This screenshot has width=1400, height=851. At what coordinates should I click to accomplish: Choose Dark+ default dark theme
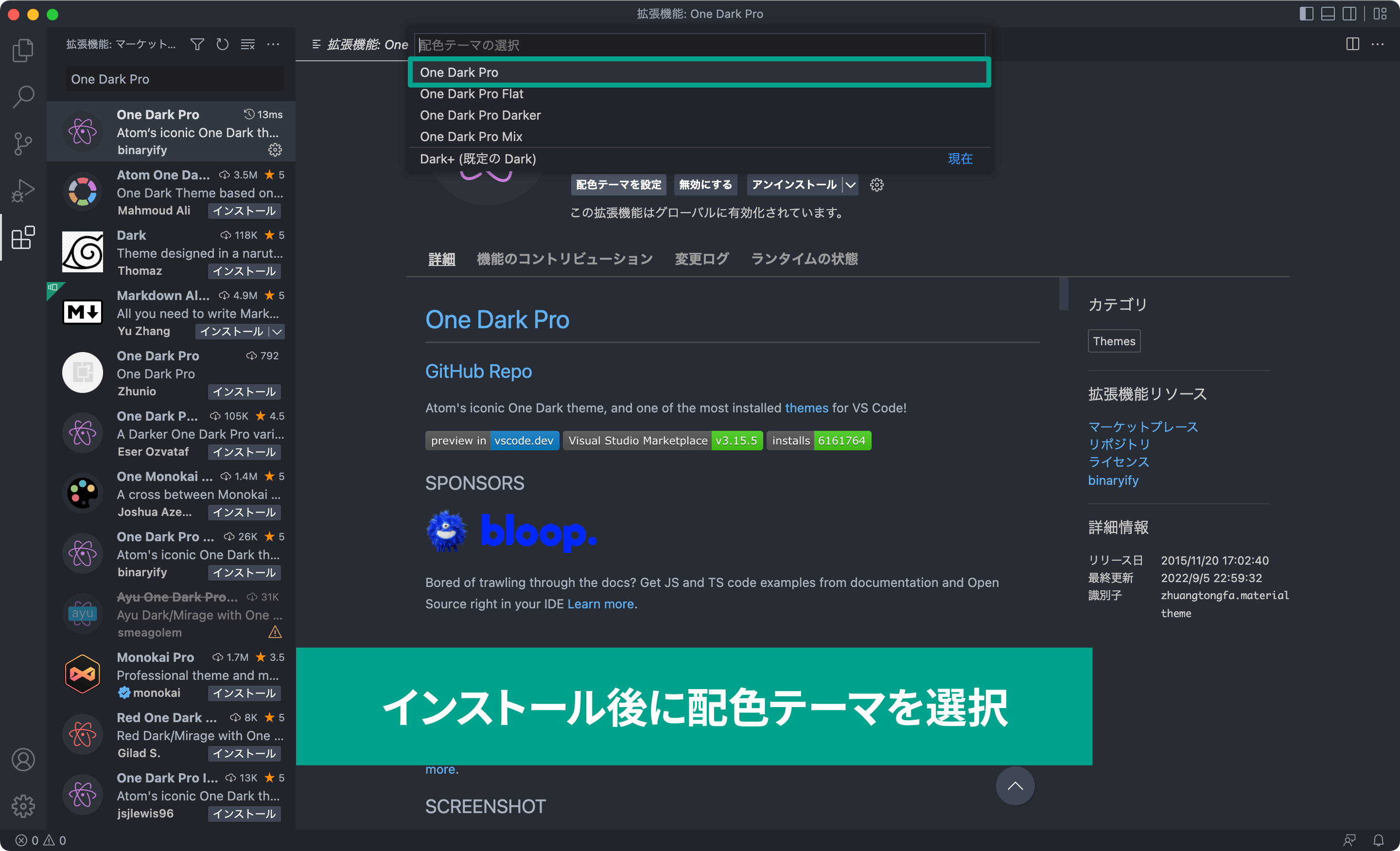coord(700,159)
